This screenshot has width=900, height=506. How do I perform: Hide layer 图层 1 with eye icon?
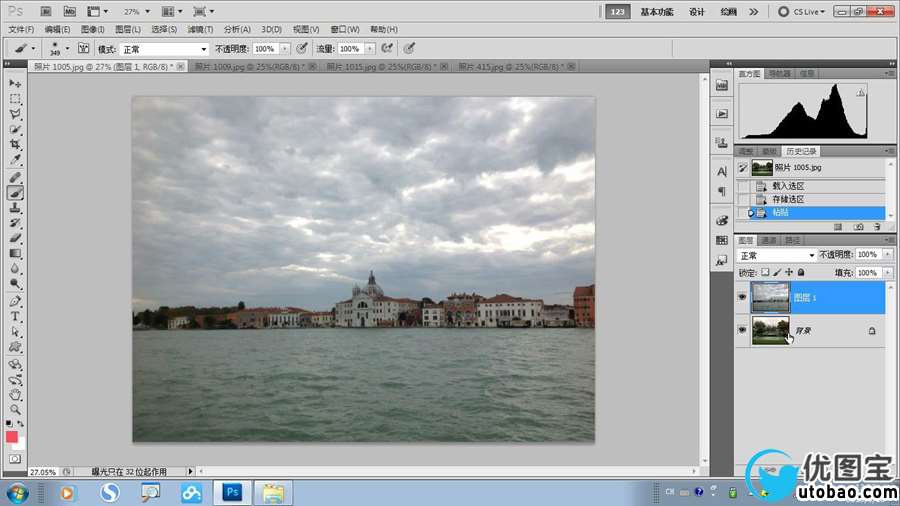click(742, 297)
